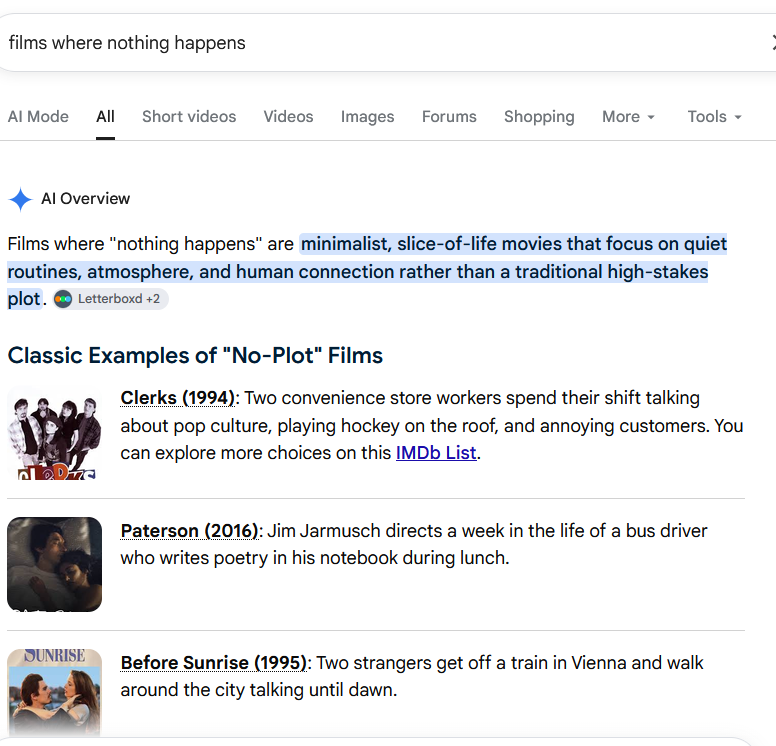The image size is (776, 746).
Task: Click the Clerks (1994) title link
Action: pyautogui.click(x=178, y=398)
